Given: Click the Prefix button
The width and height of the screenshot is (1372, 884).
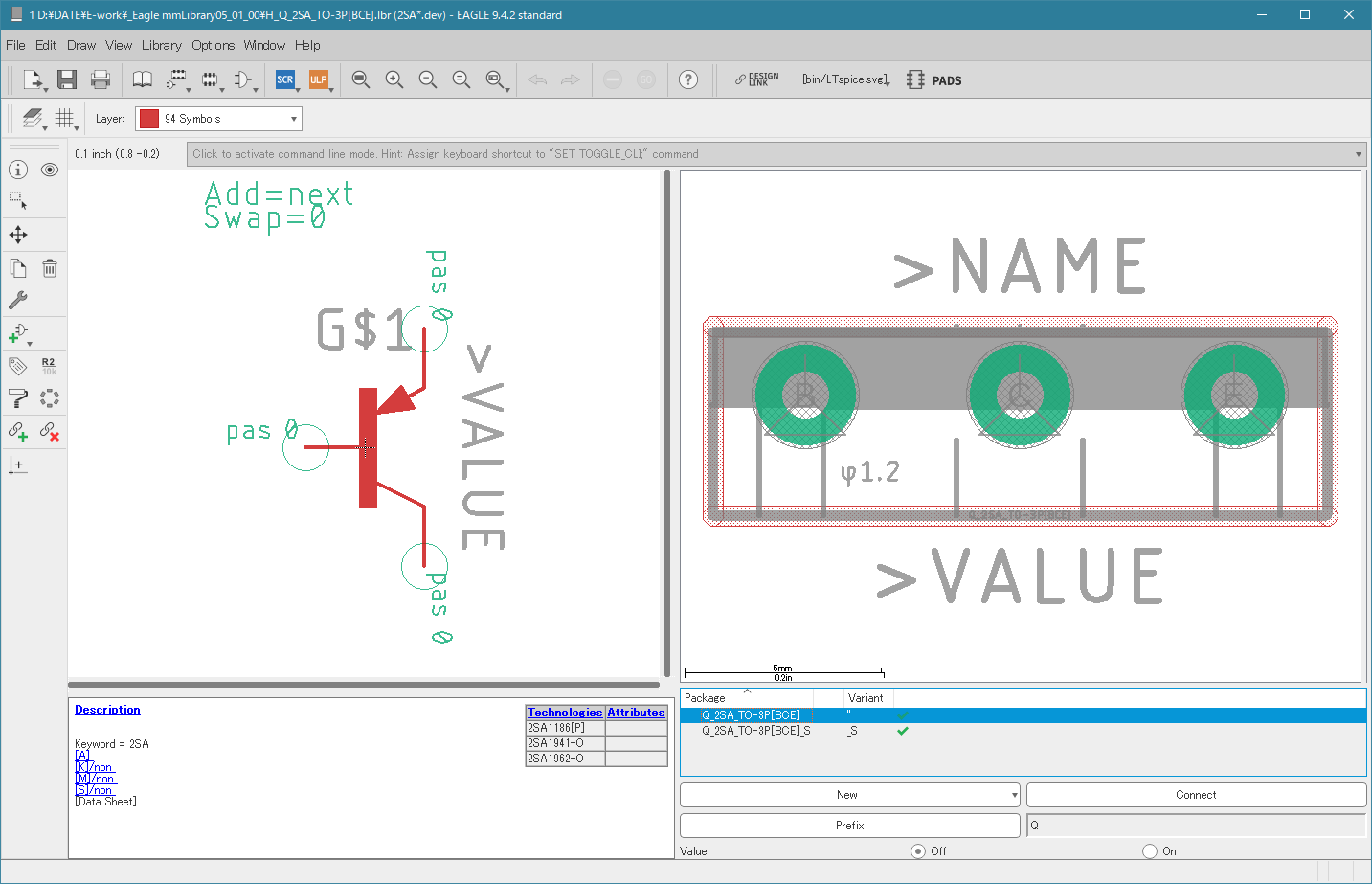Looking at the screenshot, I should (x=849, y=826).
